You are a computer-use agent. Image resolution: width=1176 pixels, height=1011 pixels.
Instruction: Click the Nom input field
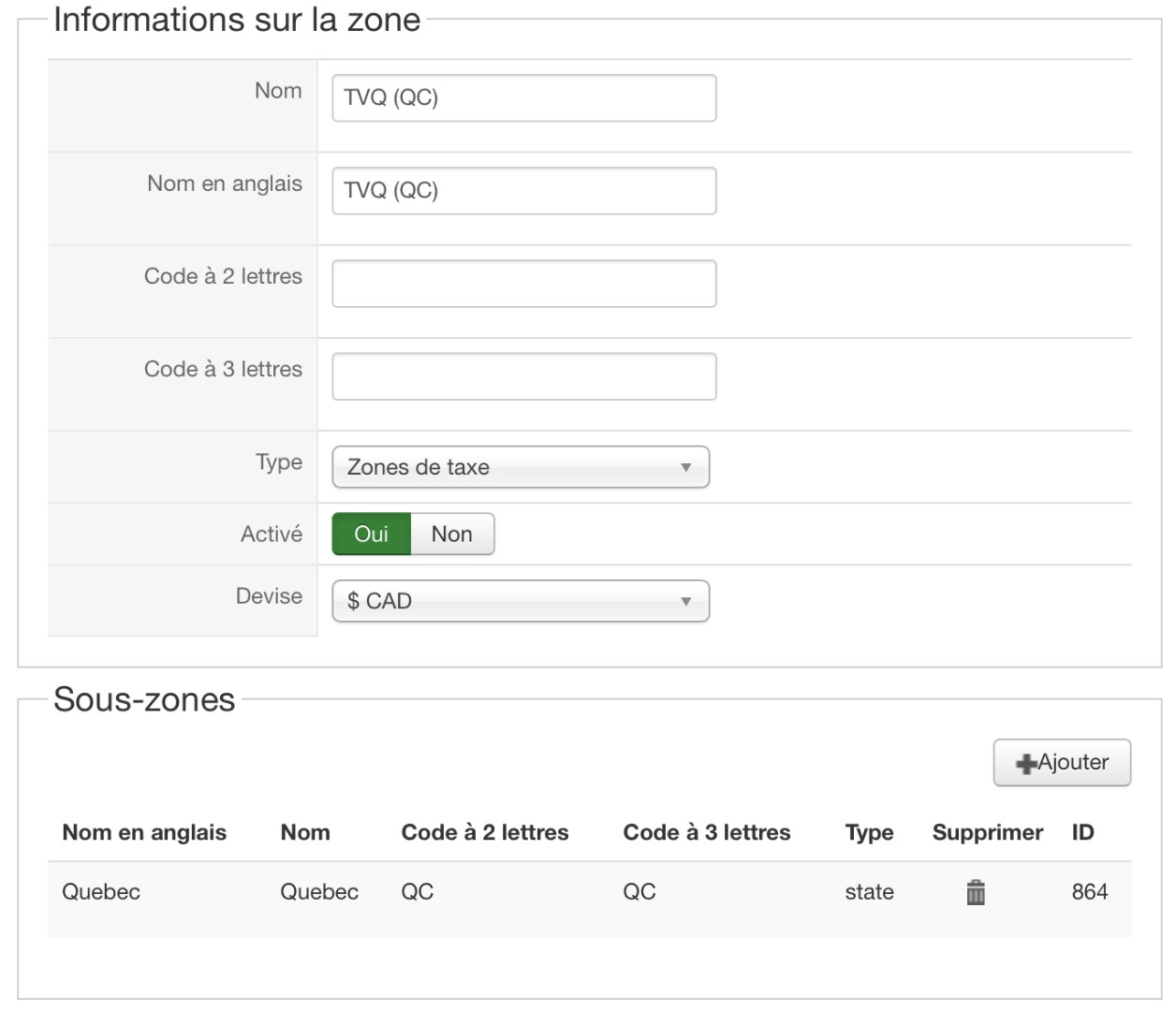point(523,98)
